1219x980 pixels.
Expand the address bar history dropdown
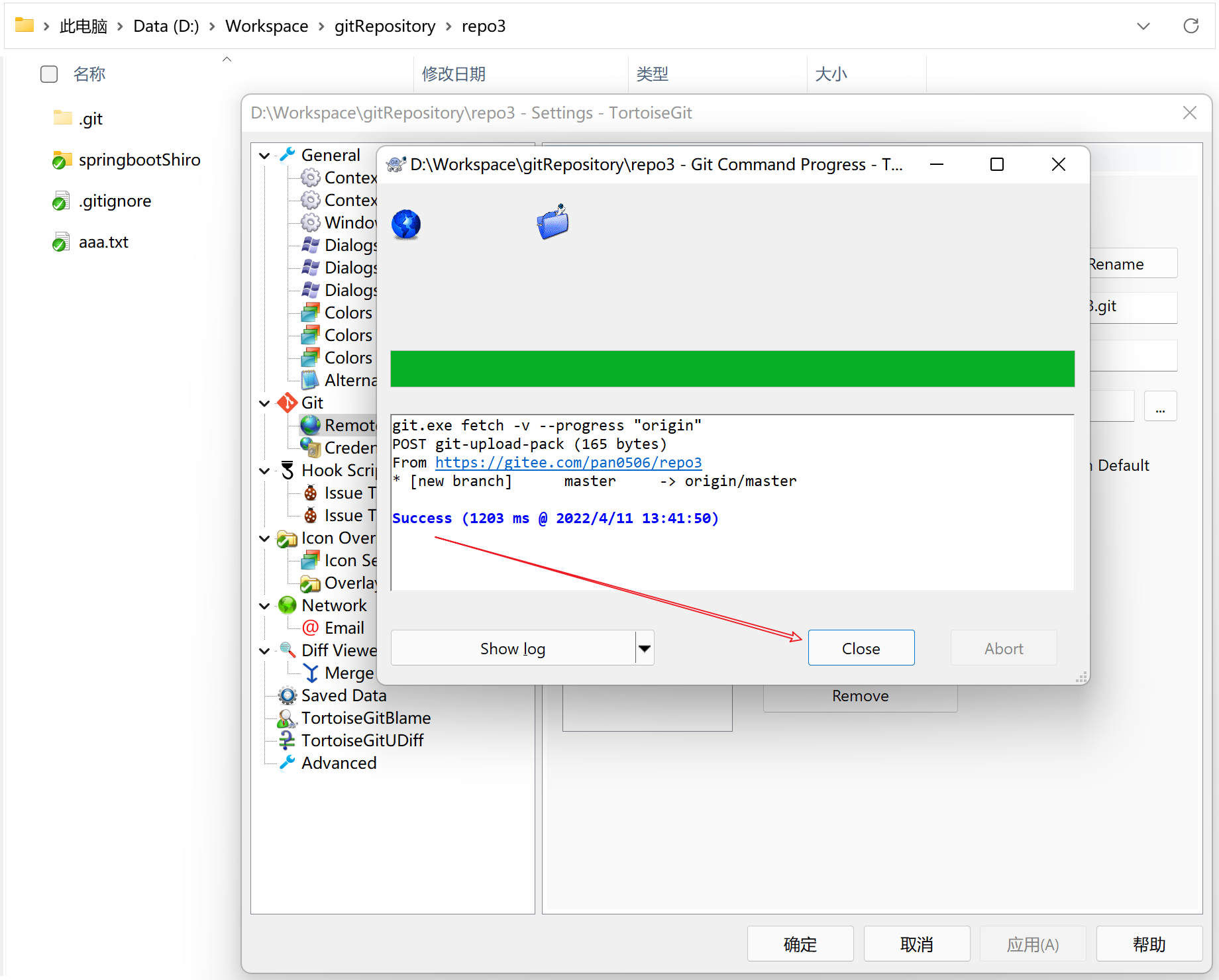coord(1143,26)
